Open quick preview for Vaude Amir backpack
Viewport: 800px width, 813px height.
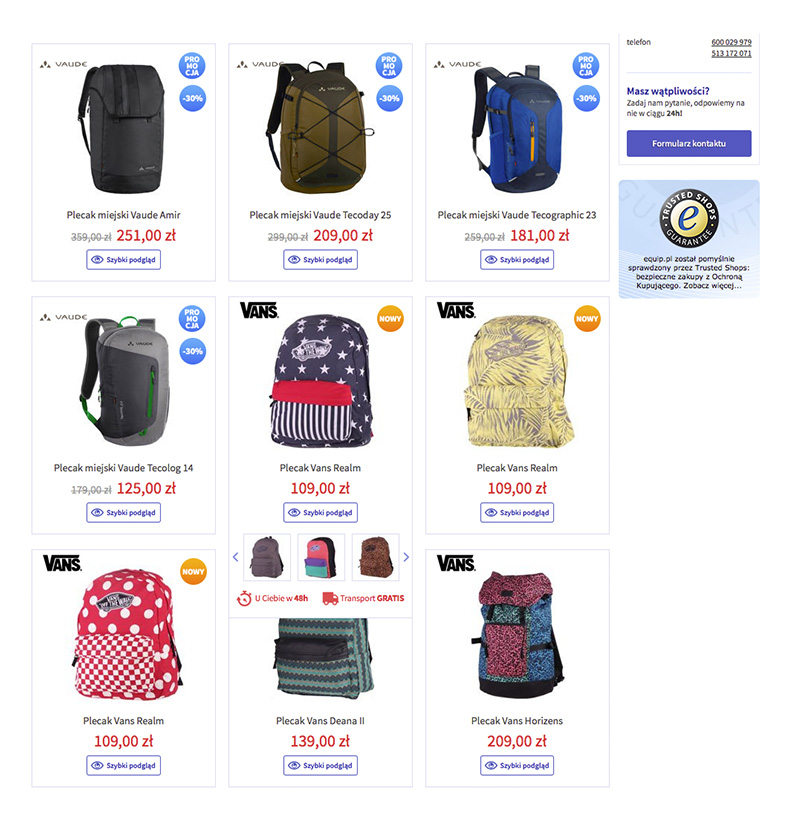(x=123, y=260)
